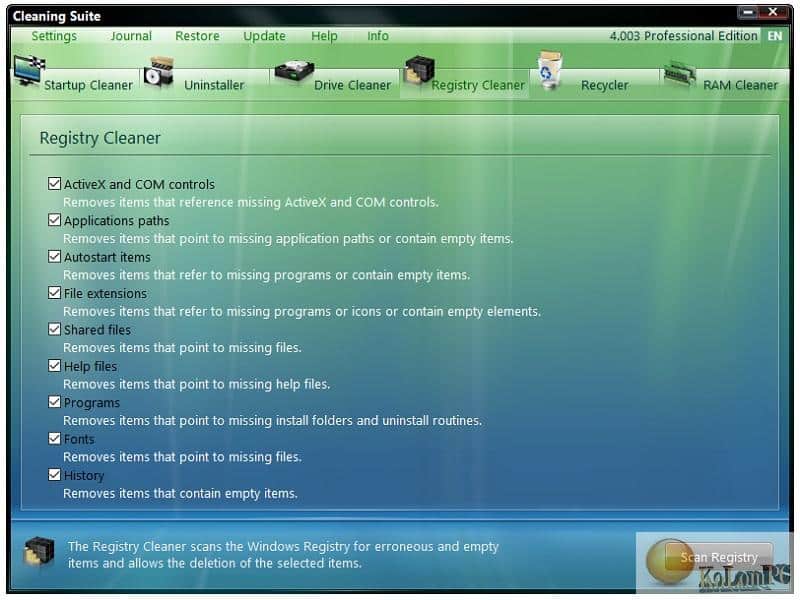The width and height of the screenshot is (800, 600).
Task: Open the Settings menu
Action: [54, 36]
